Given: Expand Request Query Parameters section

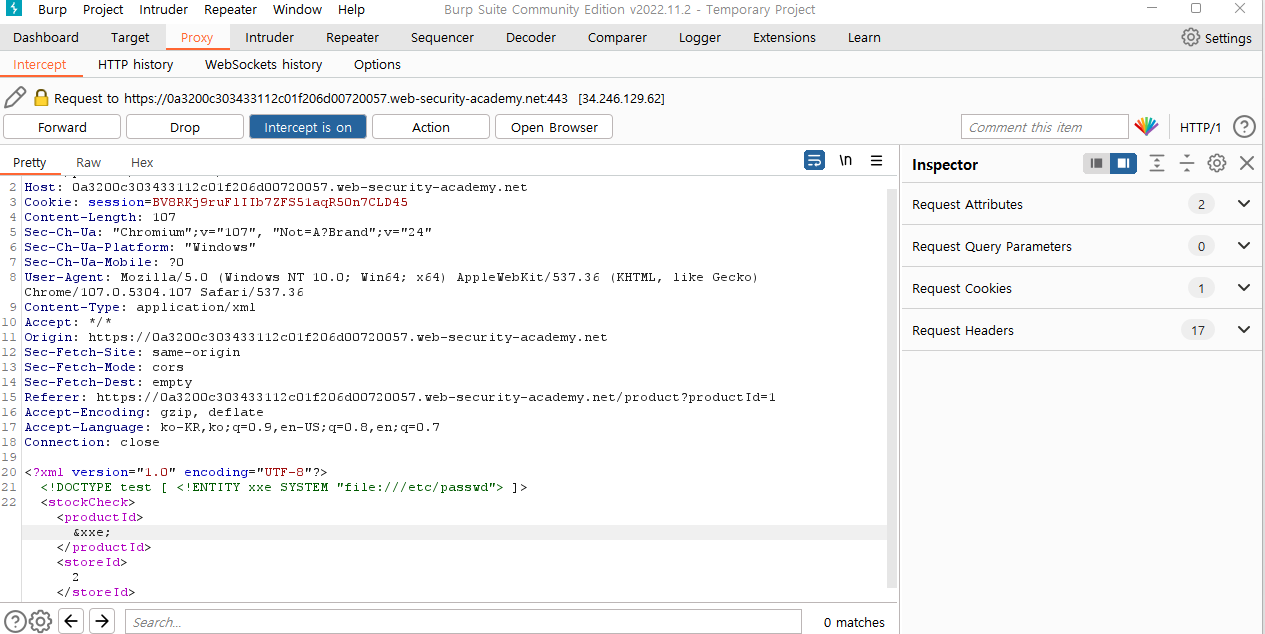Looking at the screenshot, I should (x=1244, y=246).
